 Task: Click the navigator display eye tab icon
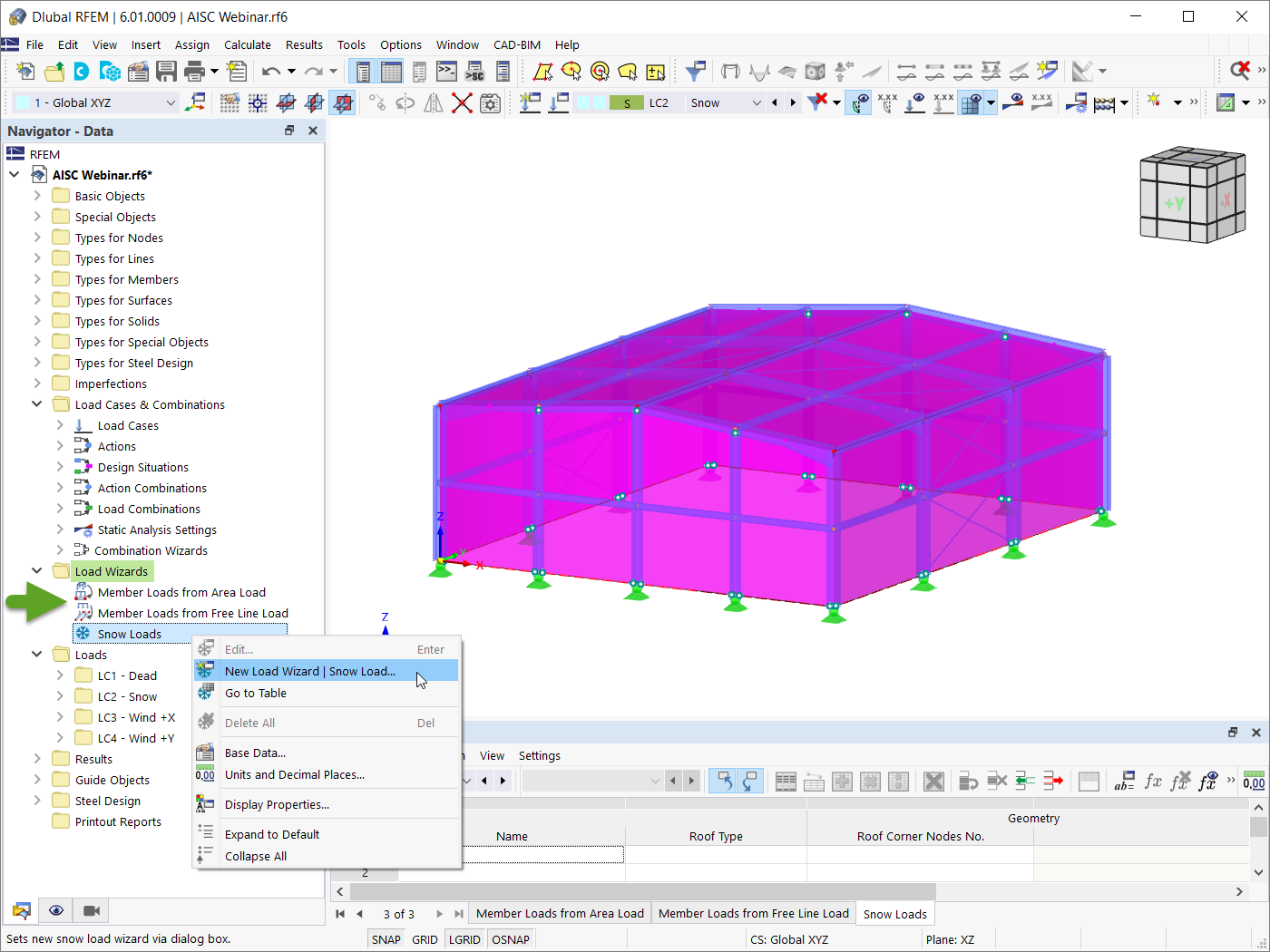56,910
